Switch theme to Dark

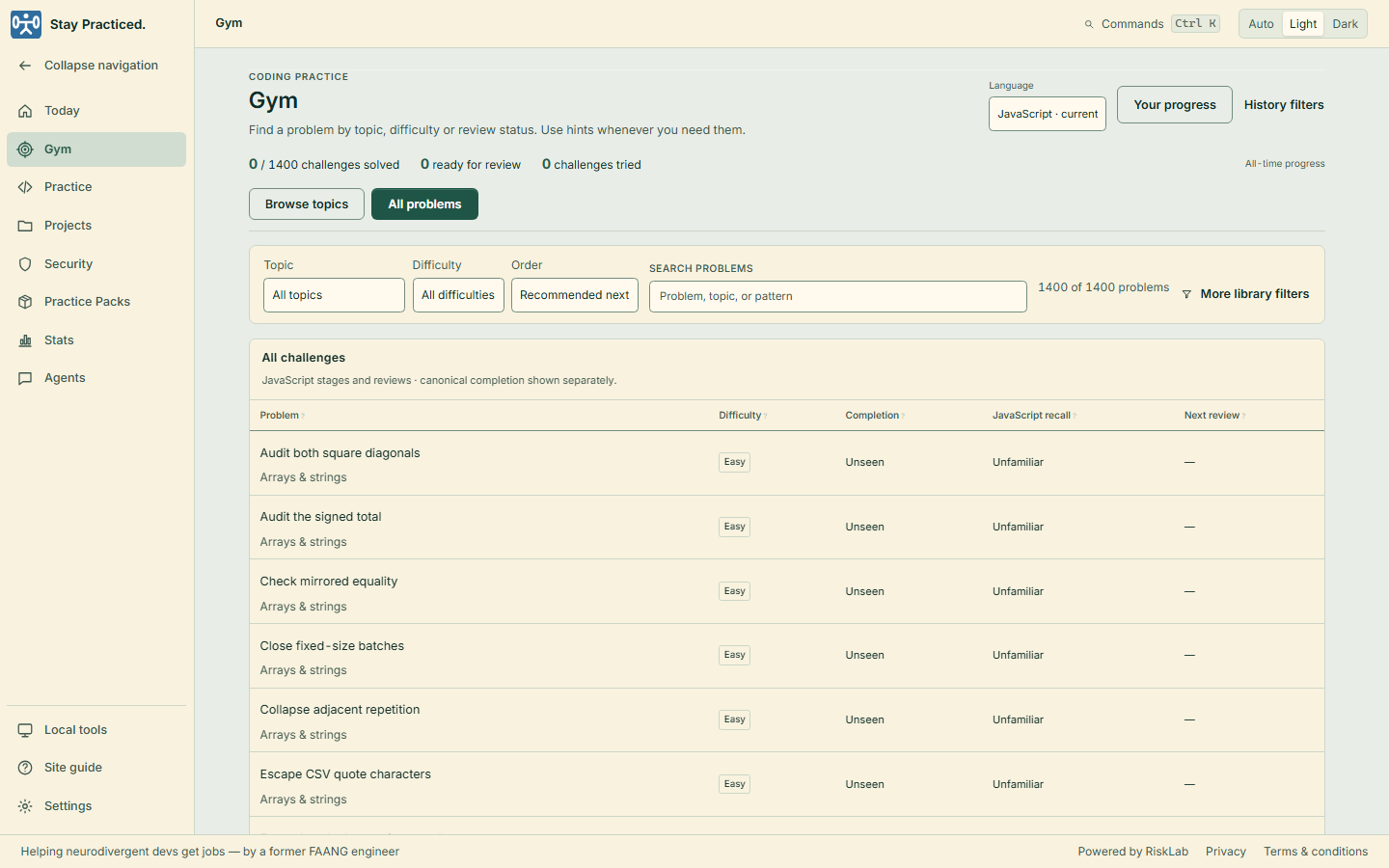tap(1345, 24)
